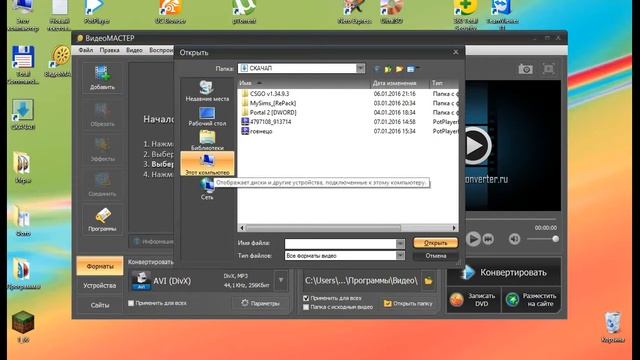The image size is (640, 360).
Task: Open the Правка menu
Action: (109, 50)
